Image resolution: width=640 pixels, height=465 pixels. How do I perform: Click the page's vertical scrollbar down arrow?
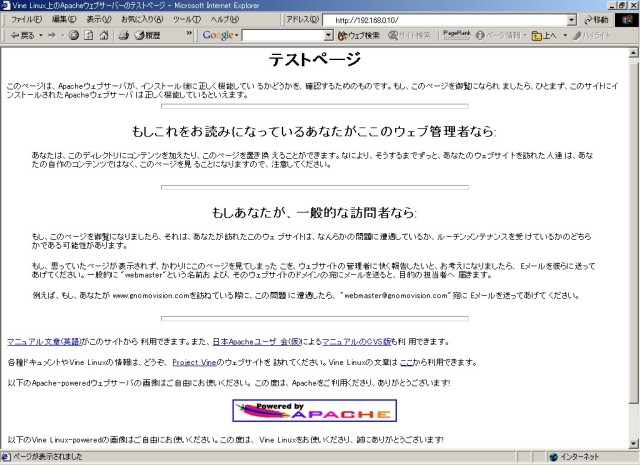pos(632,443)
